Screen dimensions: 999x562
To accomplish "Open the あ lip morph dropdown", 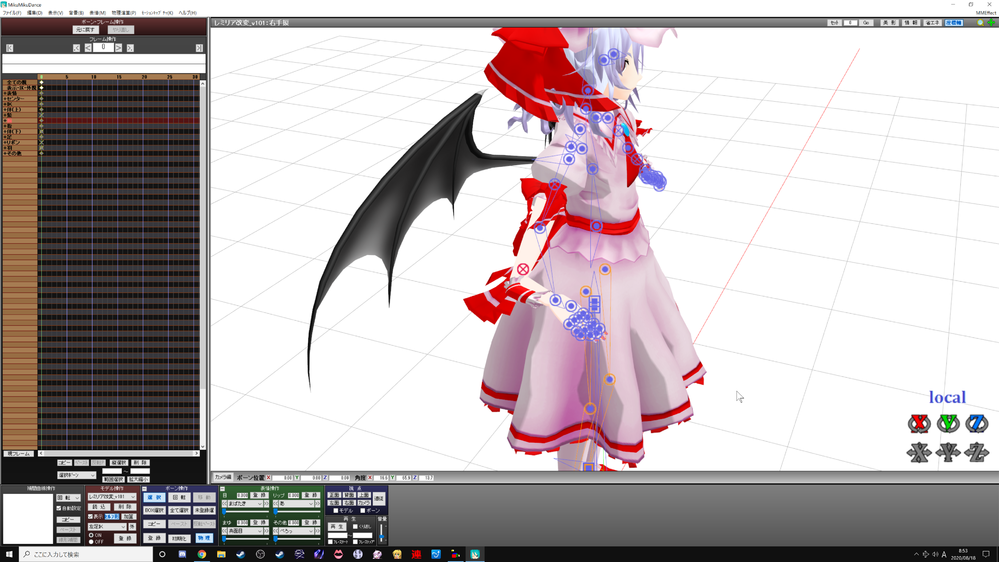I will coord(294,503).
